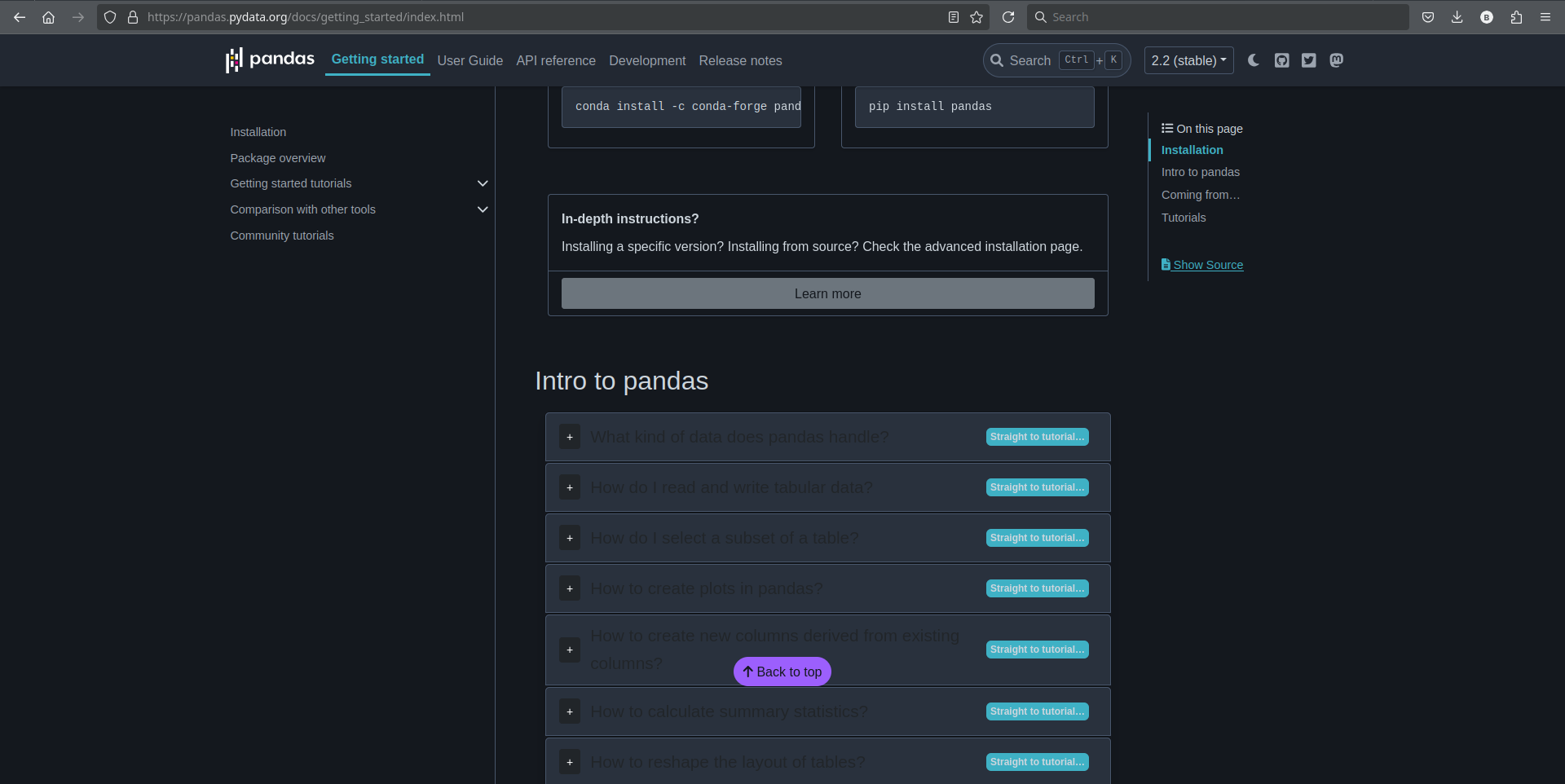Jump to Intro to pandas section link
Screen dimensions: 1565x784
[1201, 172]
